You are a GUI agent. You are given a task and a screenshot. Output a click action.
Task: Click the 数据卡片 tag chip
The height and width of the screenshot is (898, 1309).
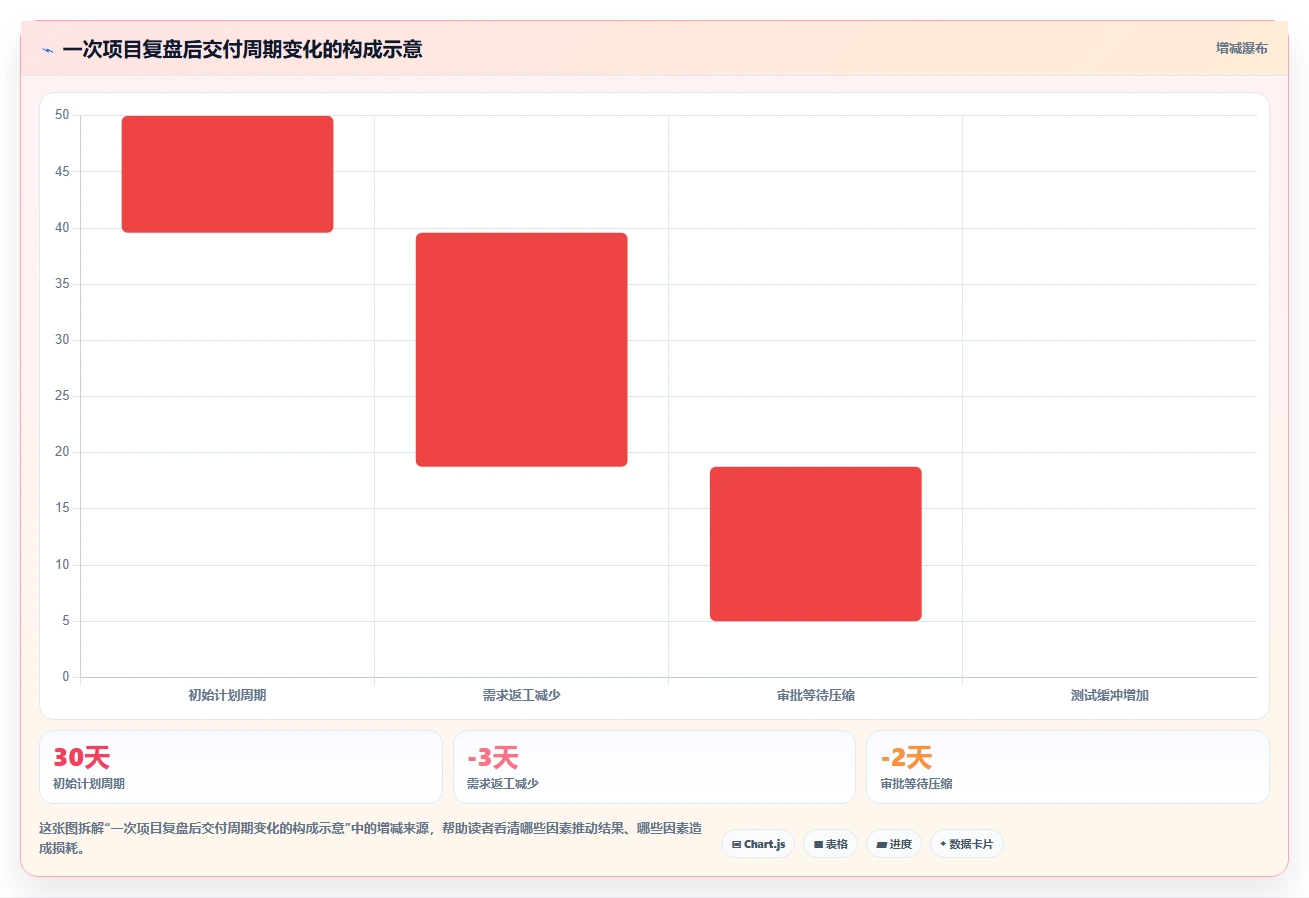pos(966,844)
